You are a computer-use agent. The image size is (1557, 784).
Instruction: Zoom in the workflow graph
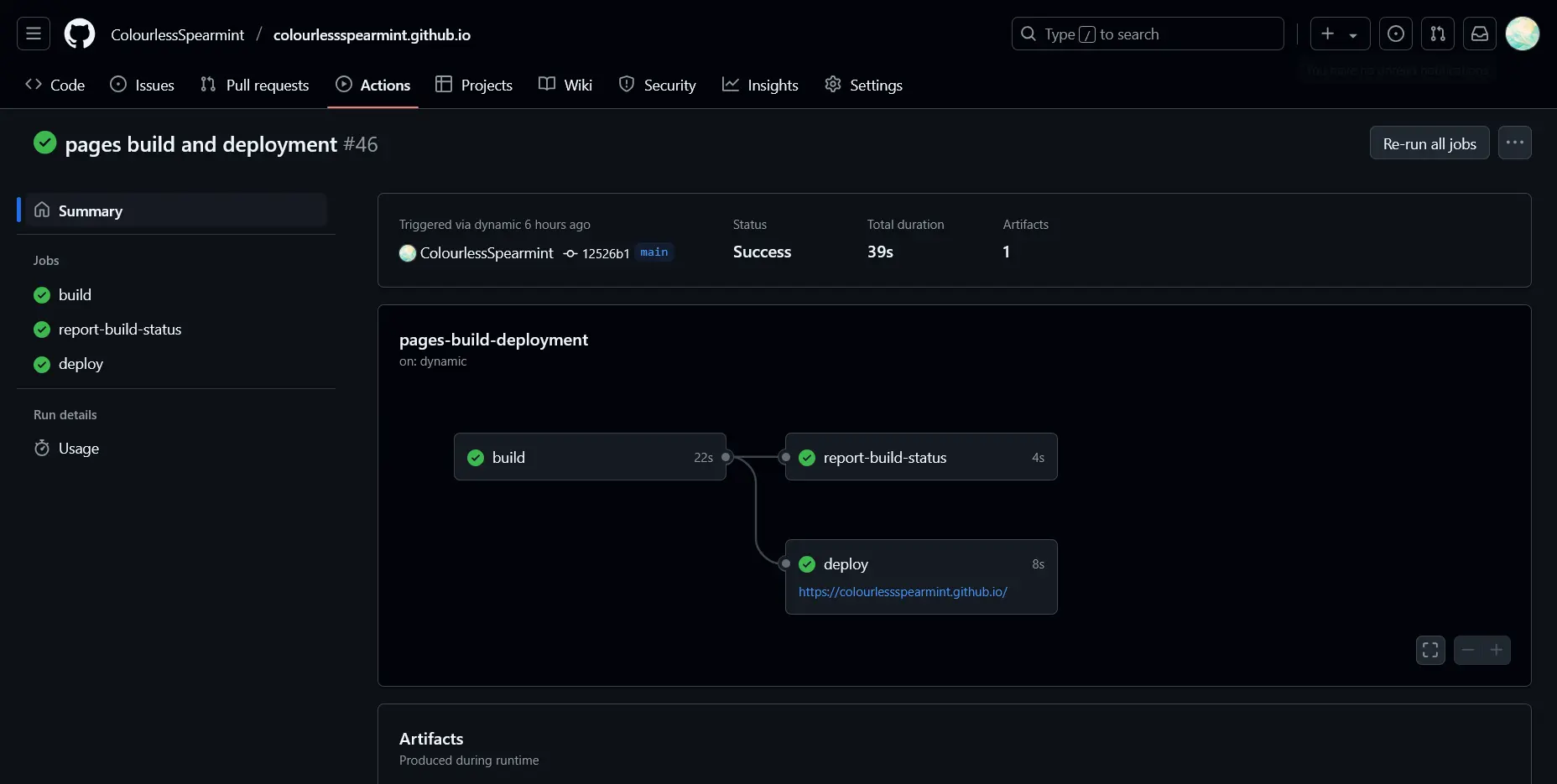coord(1497,650)
